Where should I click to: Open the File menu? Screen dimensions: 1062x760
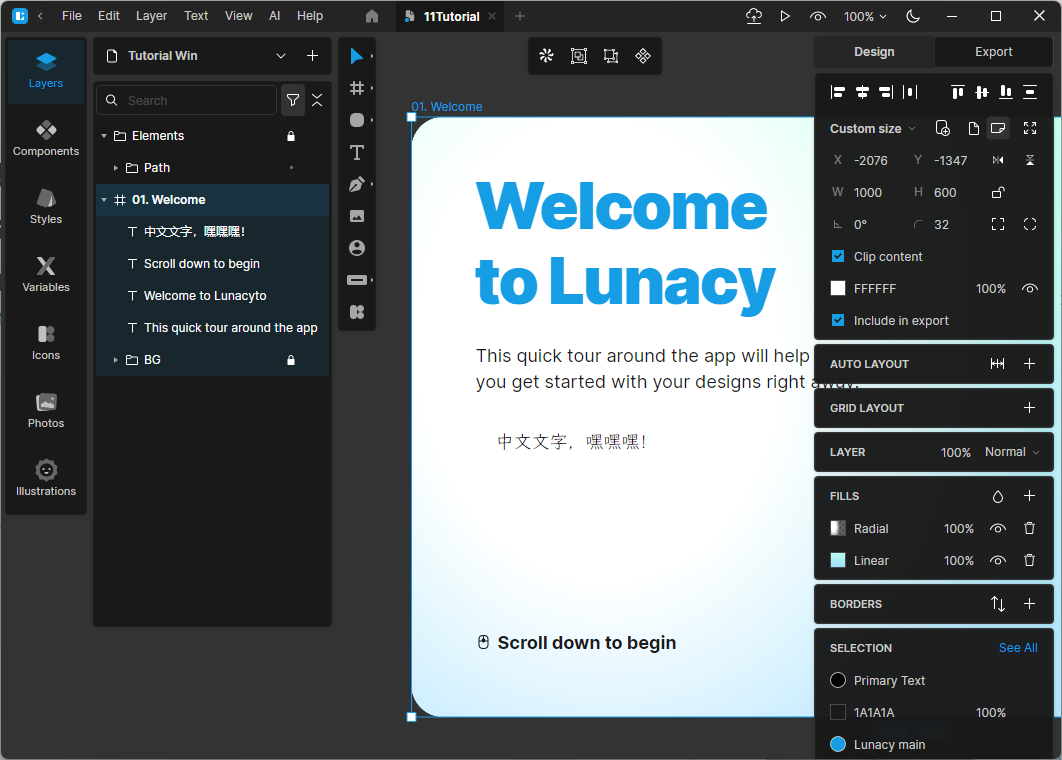click(x=71, y=16)
